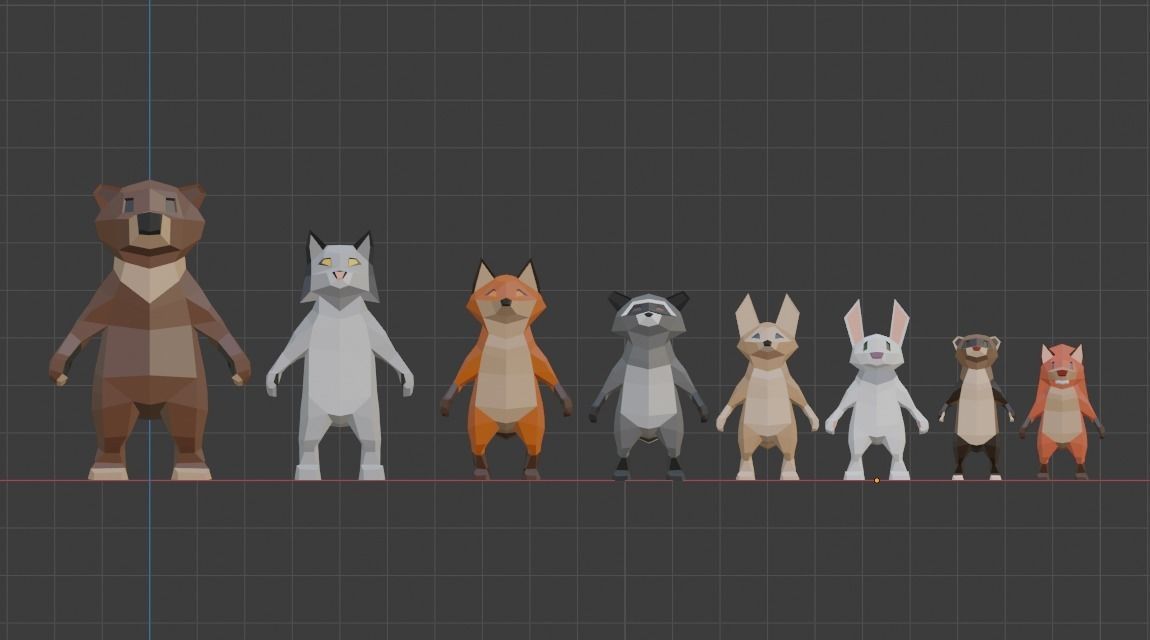Select the small orange hamster model
The width and height of the screenshot is (1150, 640).
click(x=1061, y=411)
